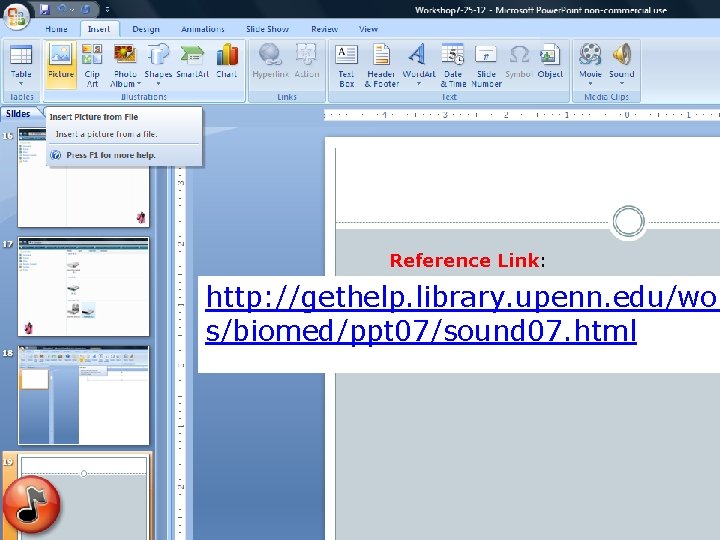Switch to the View tab
This screenshot has width=720, height=540.
[368, 29]
